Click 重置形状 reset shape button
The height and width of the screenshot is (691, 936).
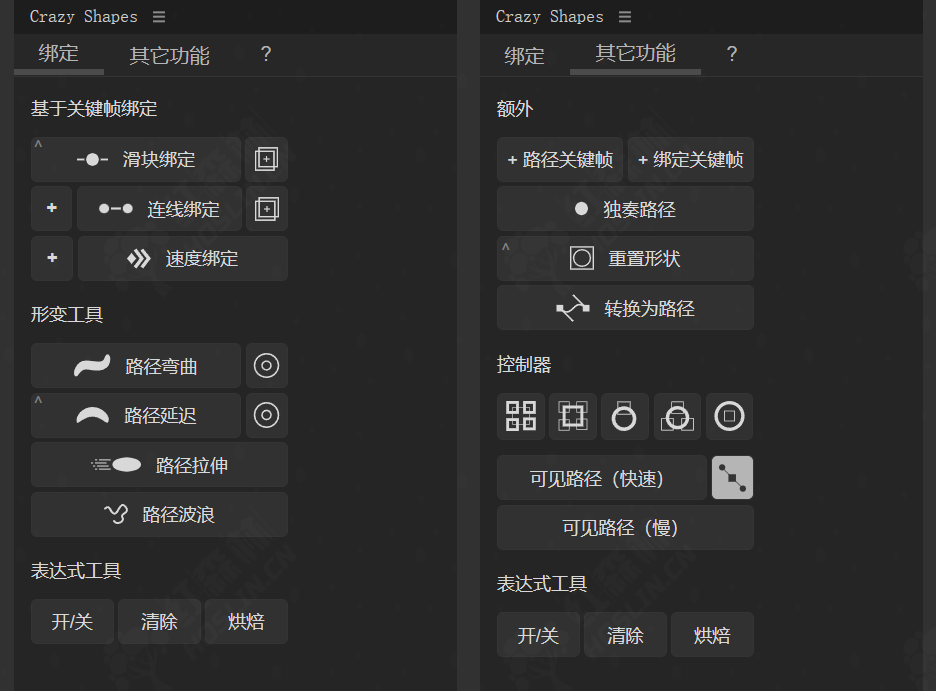[625, 258]
